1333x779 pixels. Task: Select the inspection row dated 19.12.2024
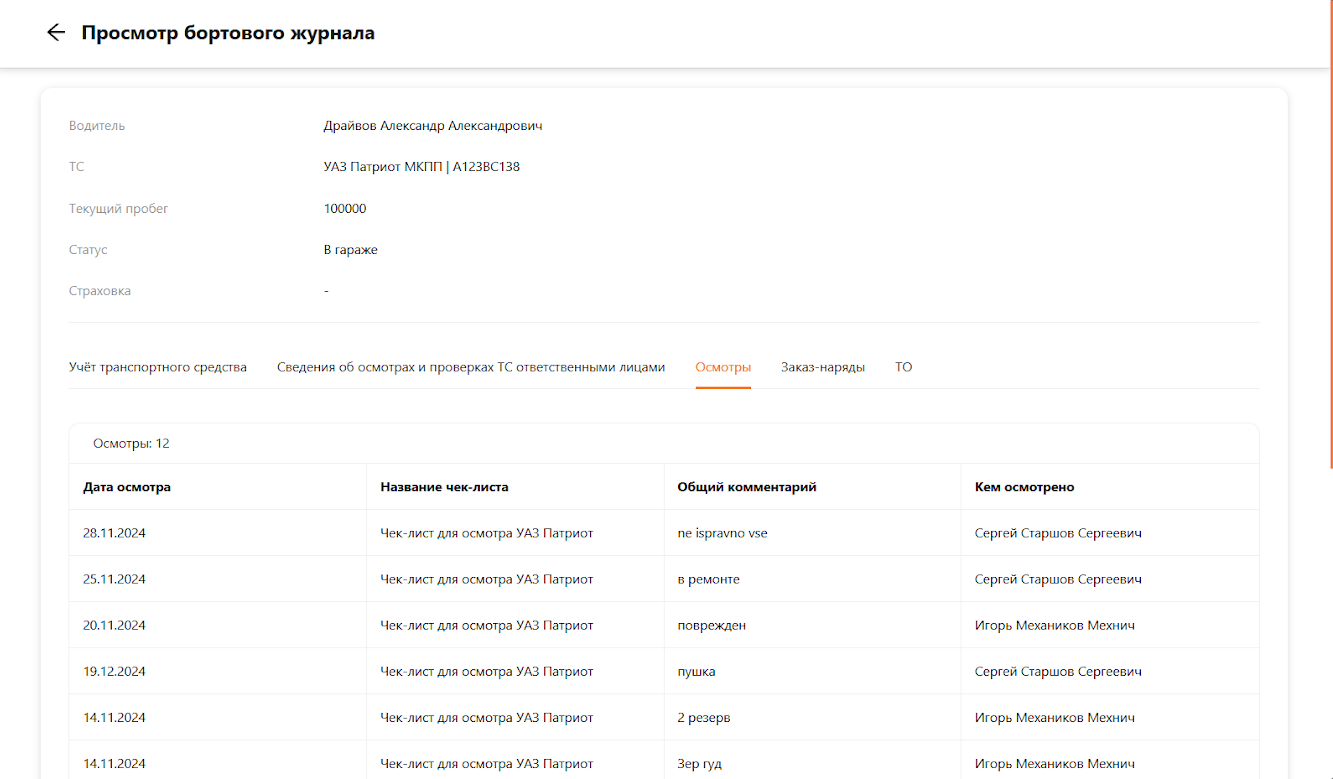pyautogui.click(x=114, y=671)
